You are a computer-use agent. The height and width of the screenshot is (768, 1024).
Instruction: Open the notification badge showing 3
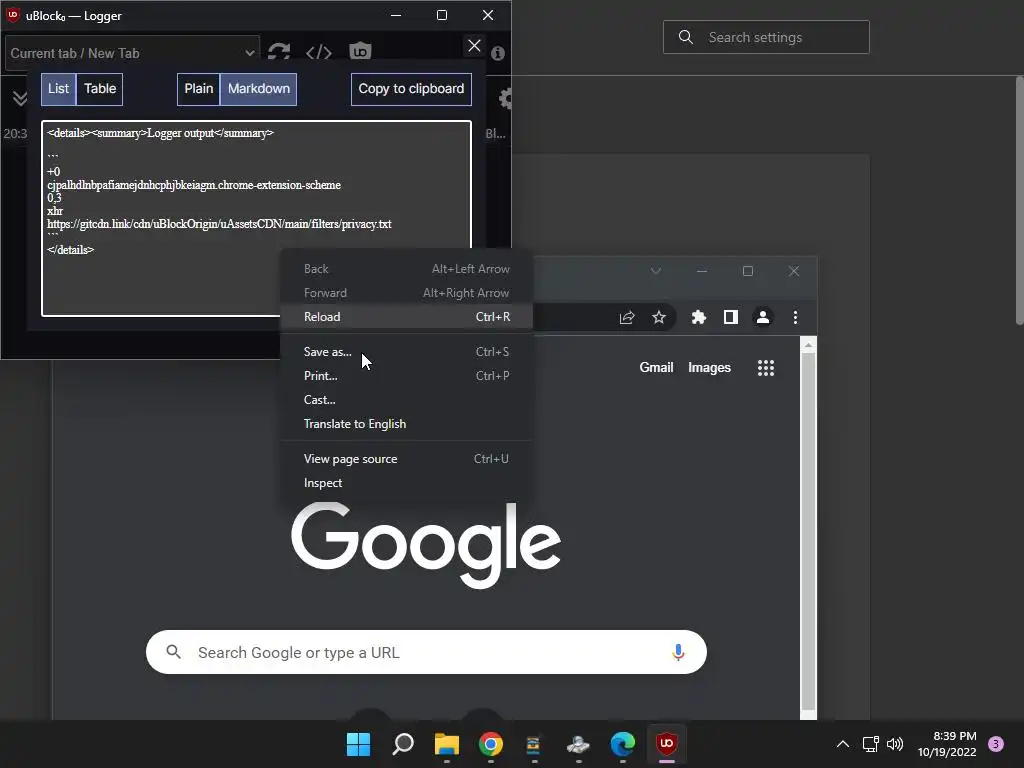click(x=996, y=744)
